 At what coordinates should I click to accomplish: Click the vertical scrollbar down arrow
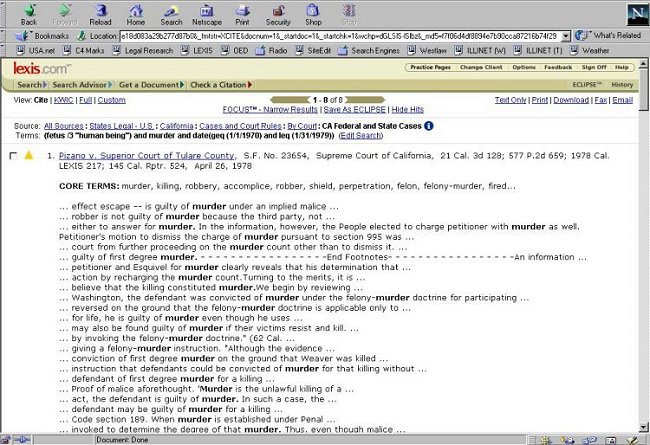point(643,429)
